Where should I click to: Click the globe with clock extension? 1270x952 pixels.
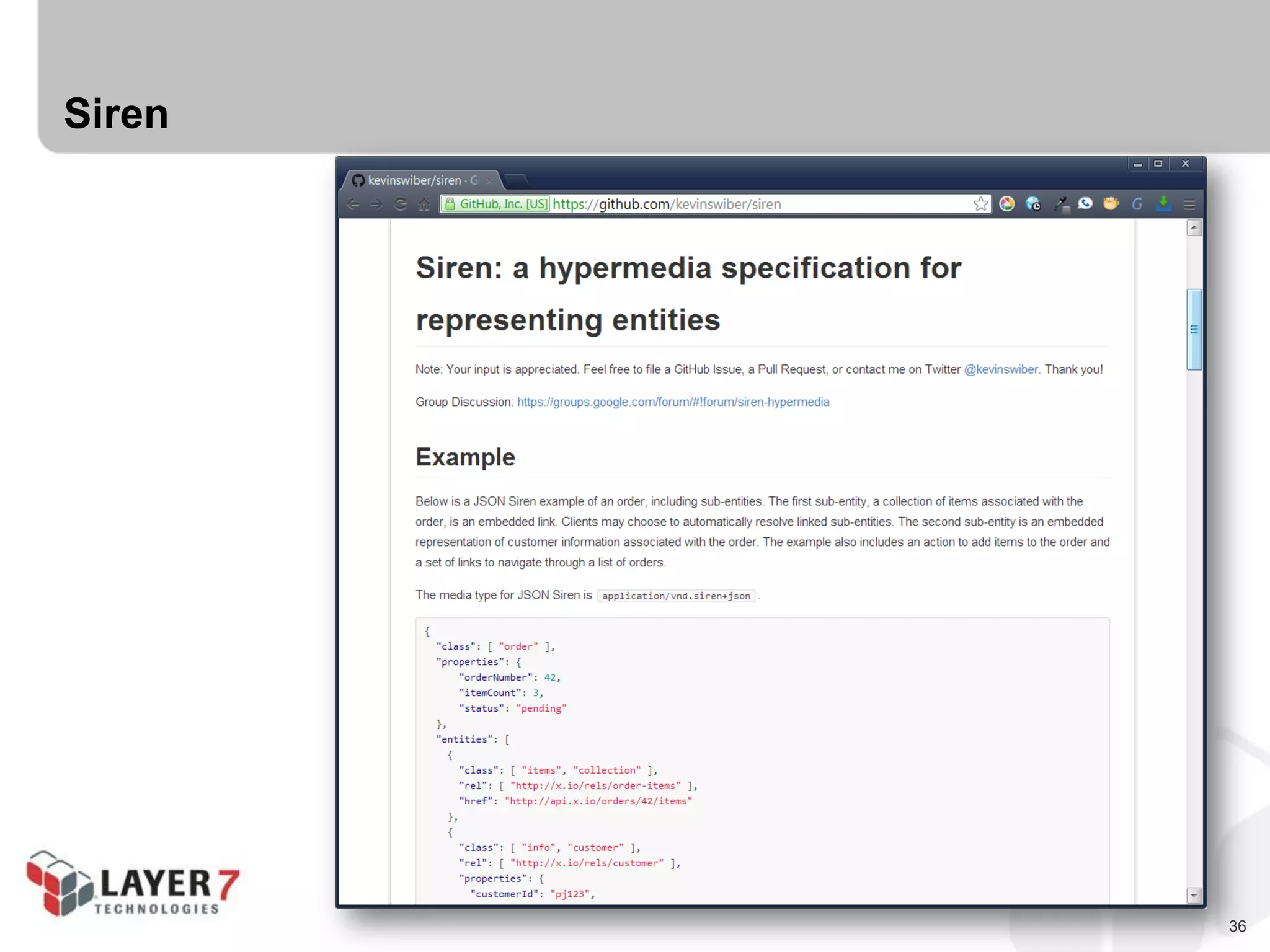1033,204
